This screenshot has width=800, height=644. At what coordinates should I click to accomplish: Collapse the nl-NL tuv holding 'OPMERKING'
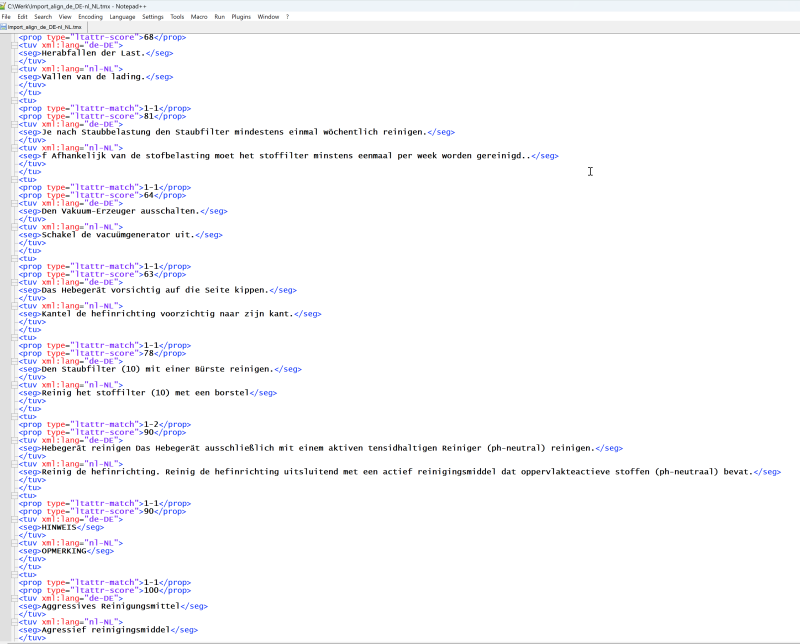[15, 543]
